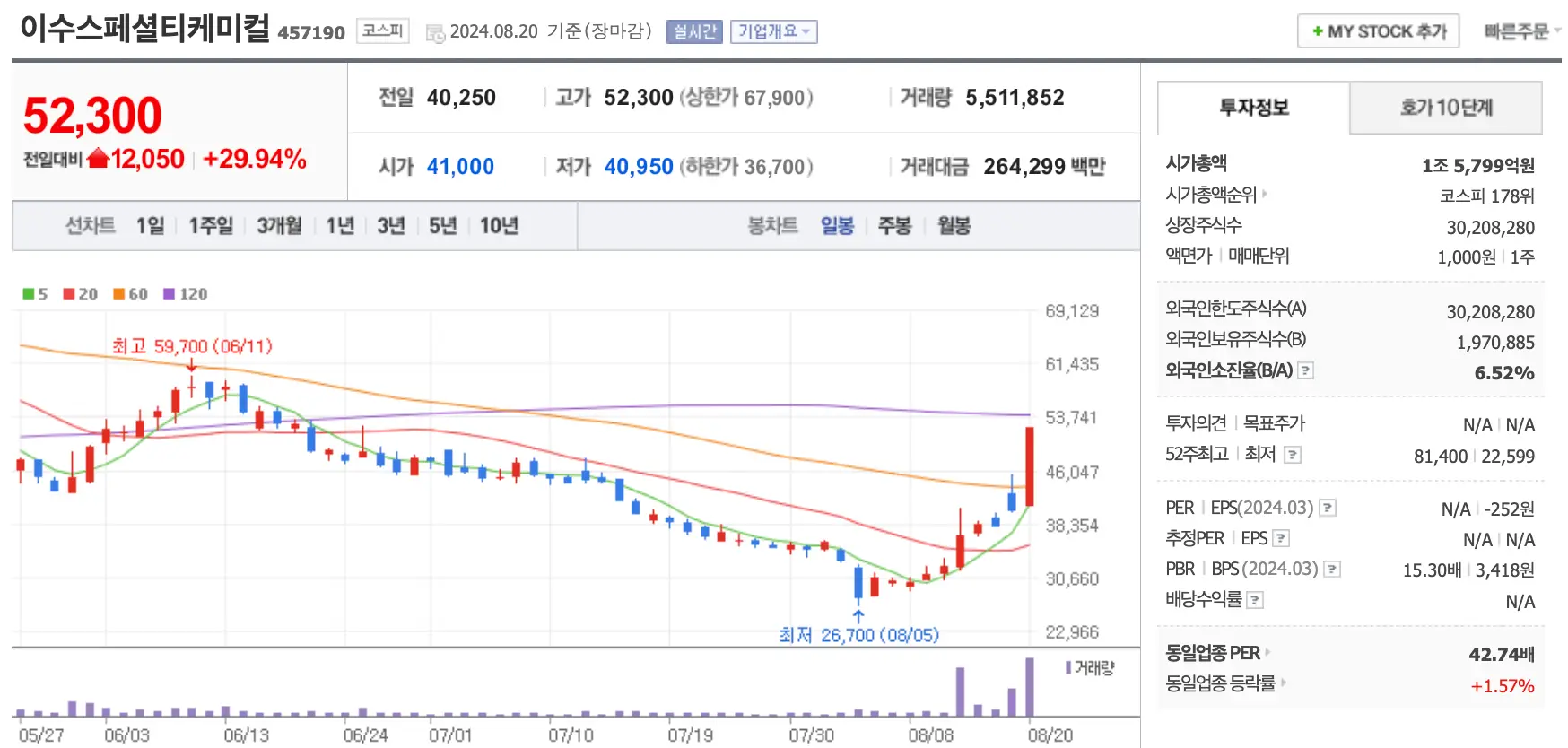
Task: Click the 최저 26,700 (08/05) chart marker
Action: coord(858,635)
